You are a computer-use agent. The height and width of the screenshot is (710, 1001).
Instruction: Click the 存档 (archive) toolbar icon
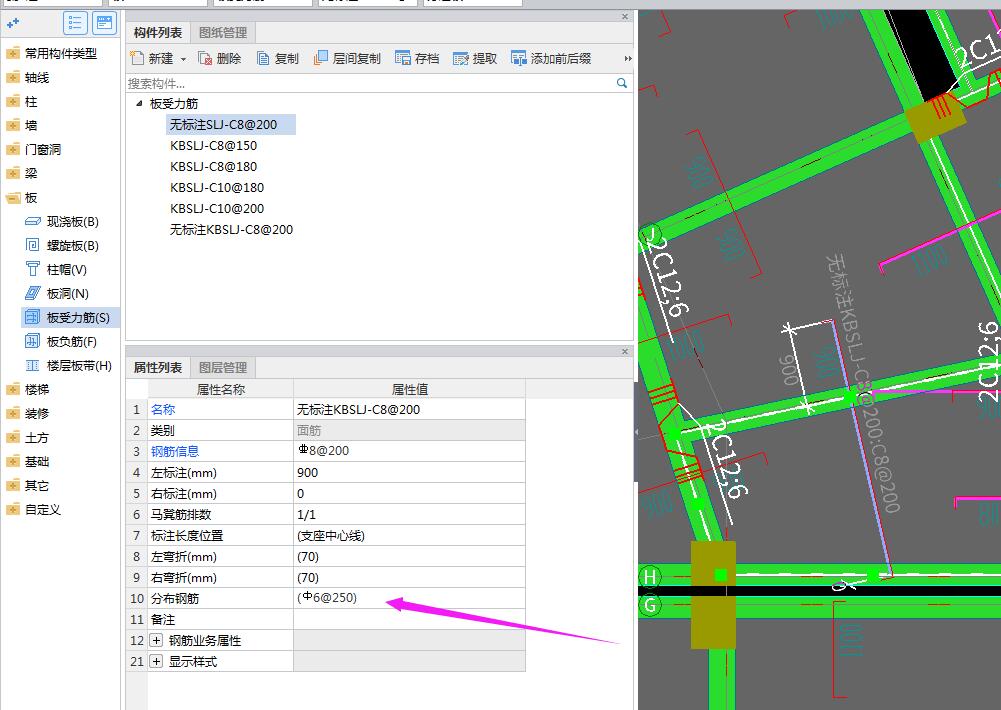click(403, 59)
